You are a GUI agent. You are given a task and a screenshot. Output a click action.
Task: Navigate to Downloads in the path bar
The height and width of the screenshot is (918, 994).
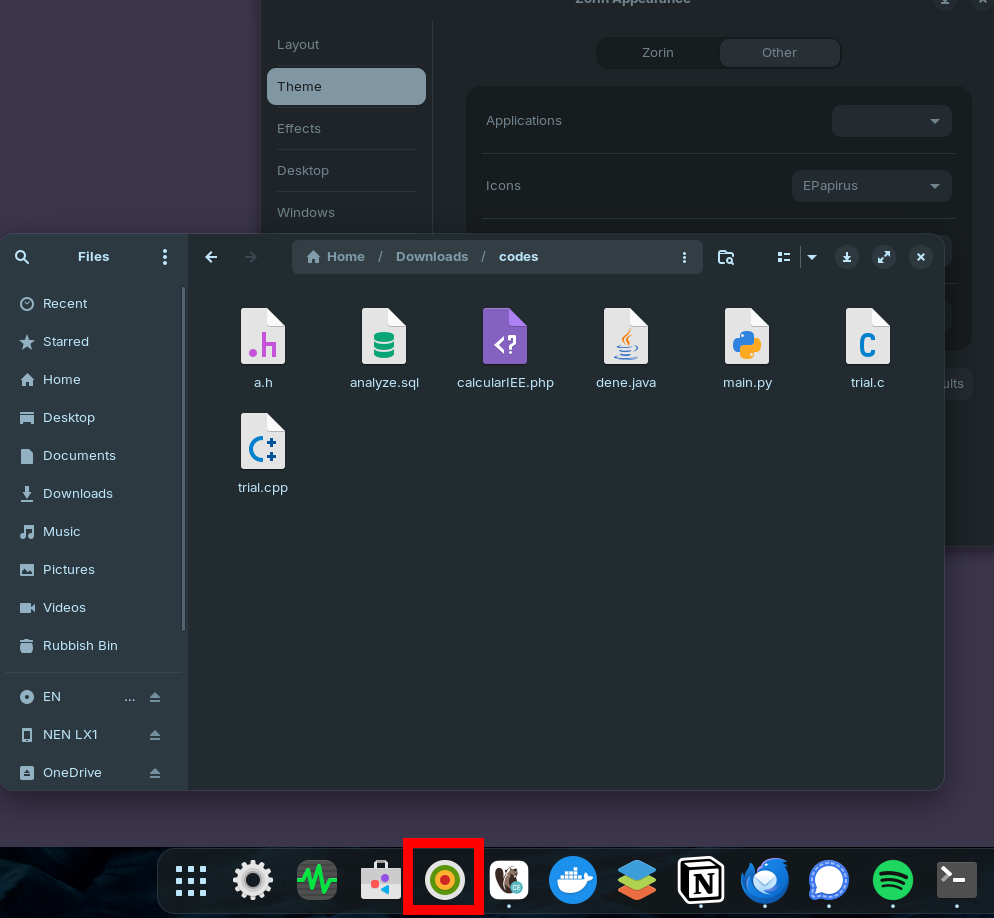(432, 257)
